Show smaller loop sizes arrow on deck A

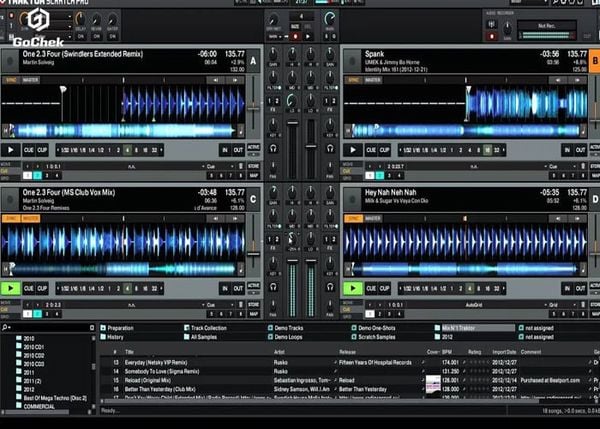click(x=58, y=150)
